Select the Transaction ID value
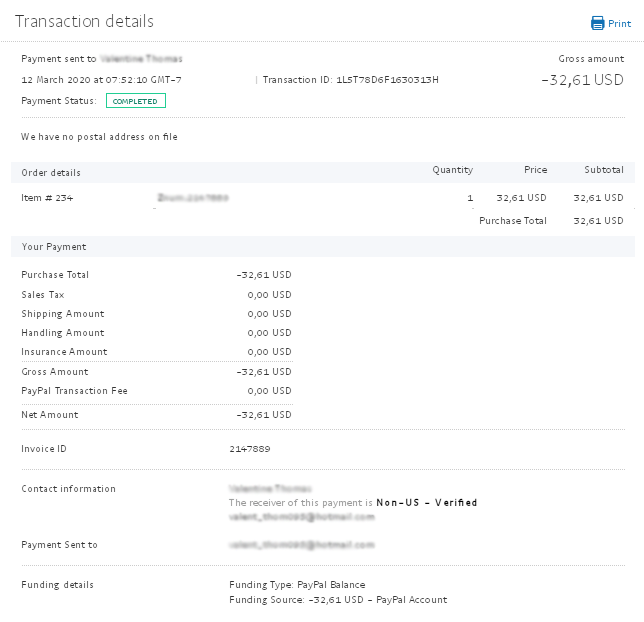The height and width of the screenshot is (622, 644). coord(387,80)
